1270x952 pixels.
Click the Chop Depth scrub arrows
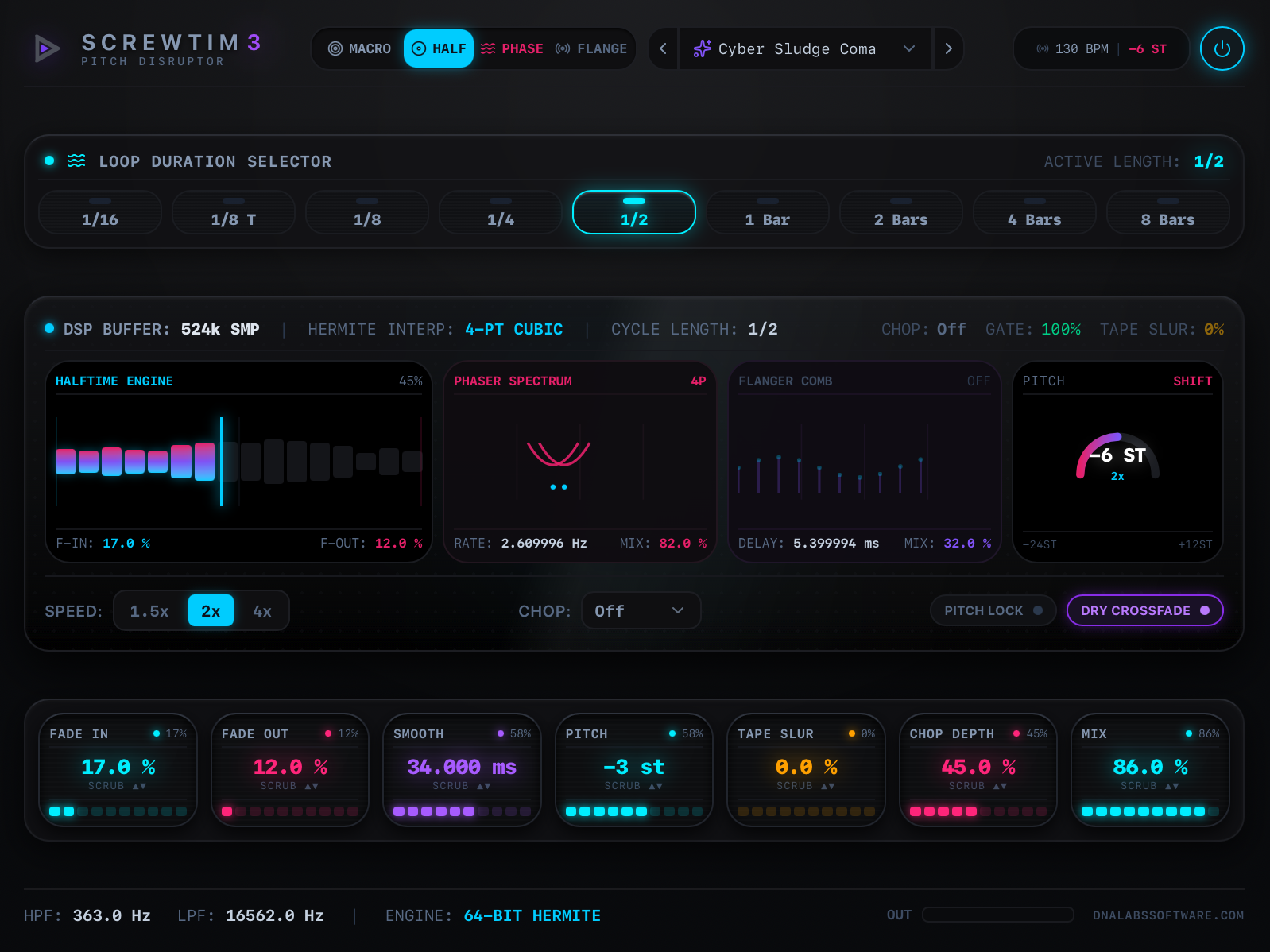coord(1000,786)
